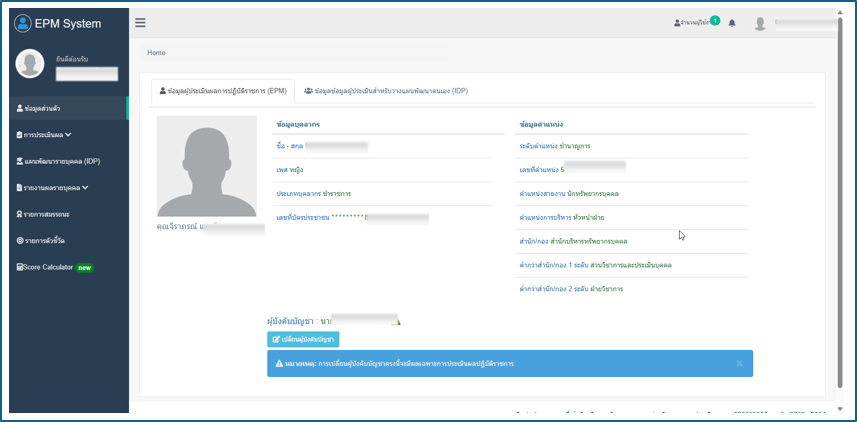Click the EPM System logo icon

pyautogui.click(x=23, y=24)
